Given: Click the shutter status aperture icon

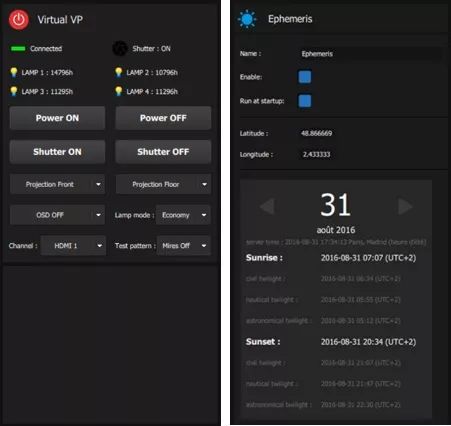Looking at the screenshot, I should click(120, 49).
